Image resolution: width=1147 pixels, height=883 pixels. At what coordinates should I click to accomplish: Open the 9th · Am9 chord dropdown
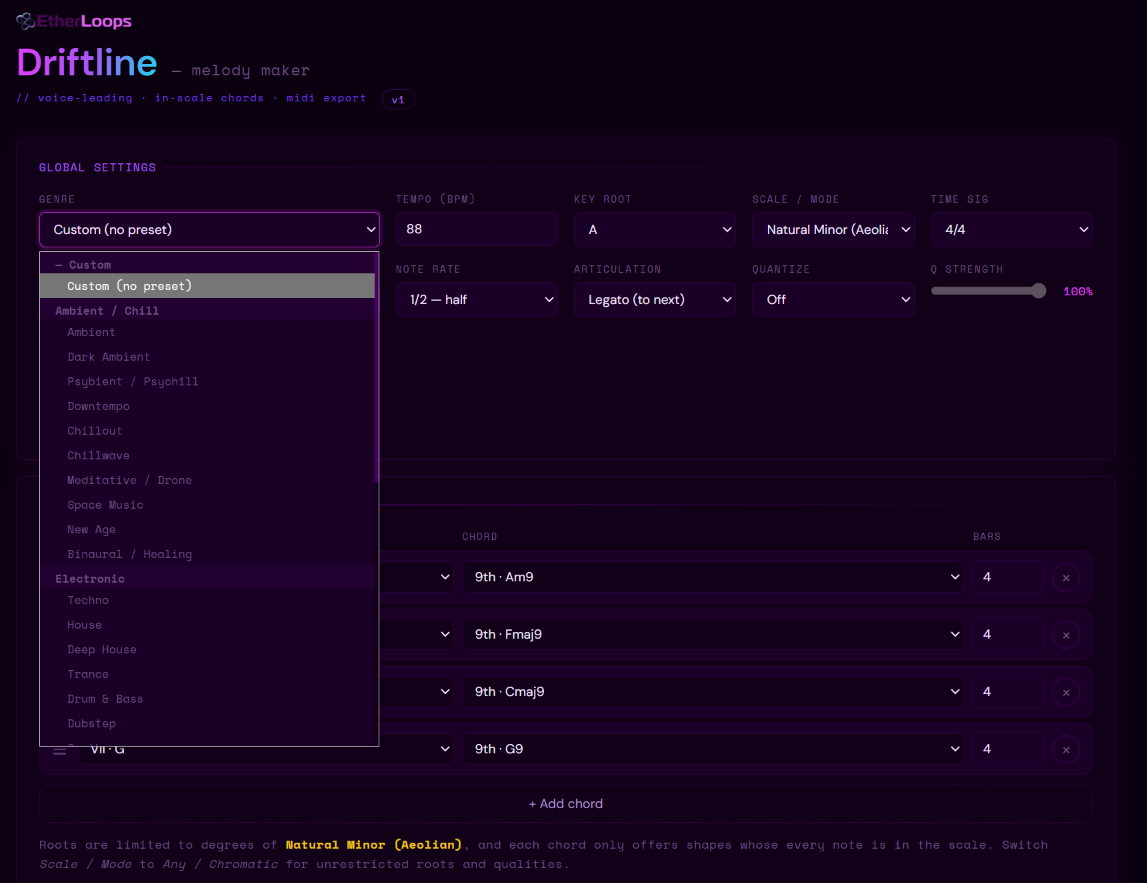(x=712, y=577)
